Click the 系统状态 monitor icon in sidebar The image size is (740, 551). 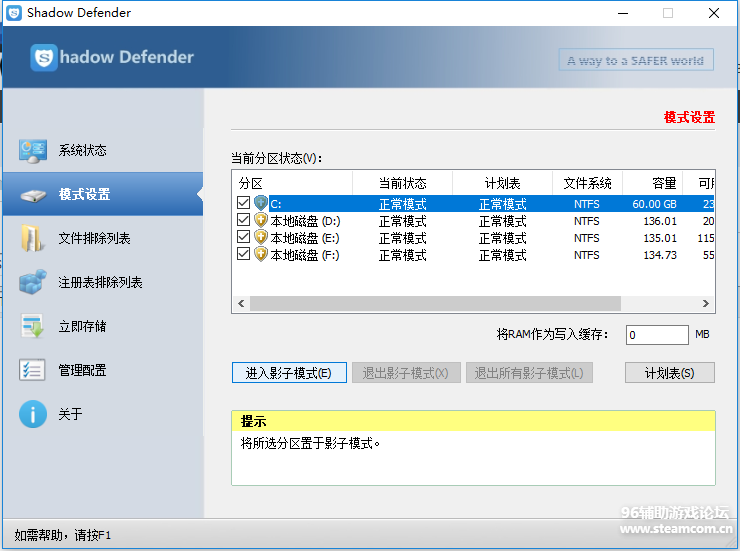pyautogui.click(x=32, y=151)
